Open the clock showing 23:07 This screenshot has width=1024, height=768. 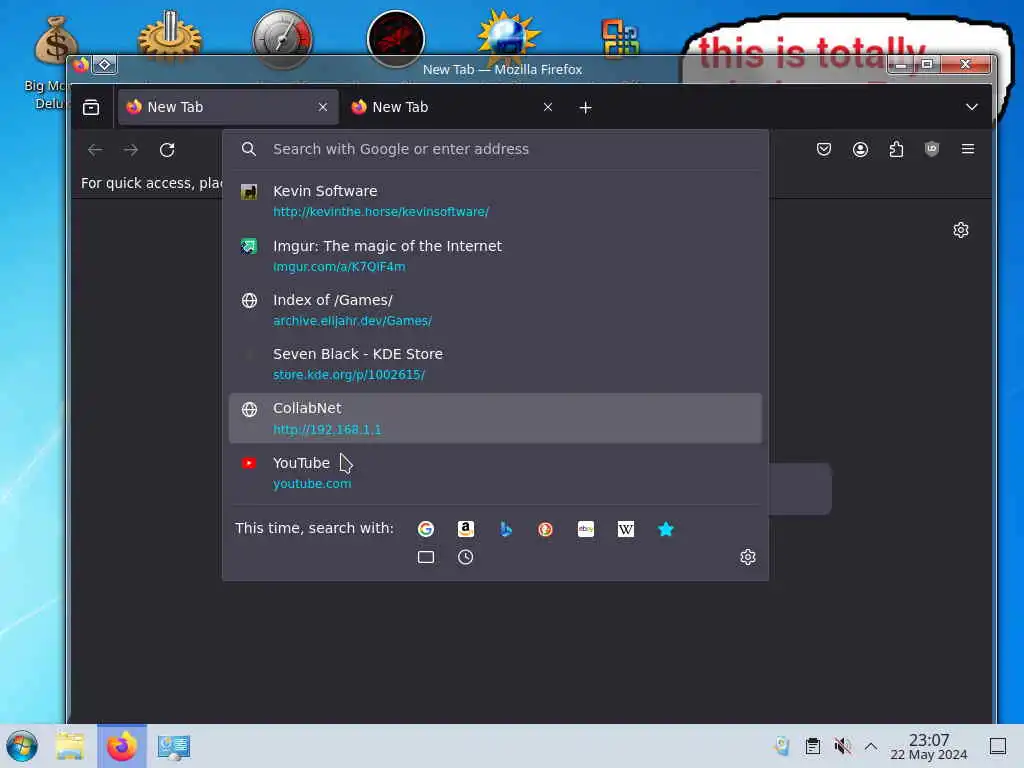point(929,746)
